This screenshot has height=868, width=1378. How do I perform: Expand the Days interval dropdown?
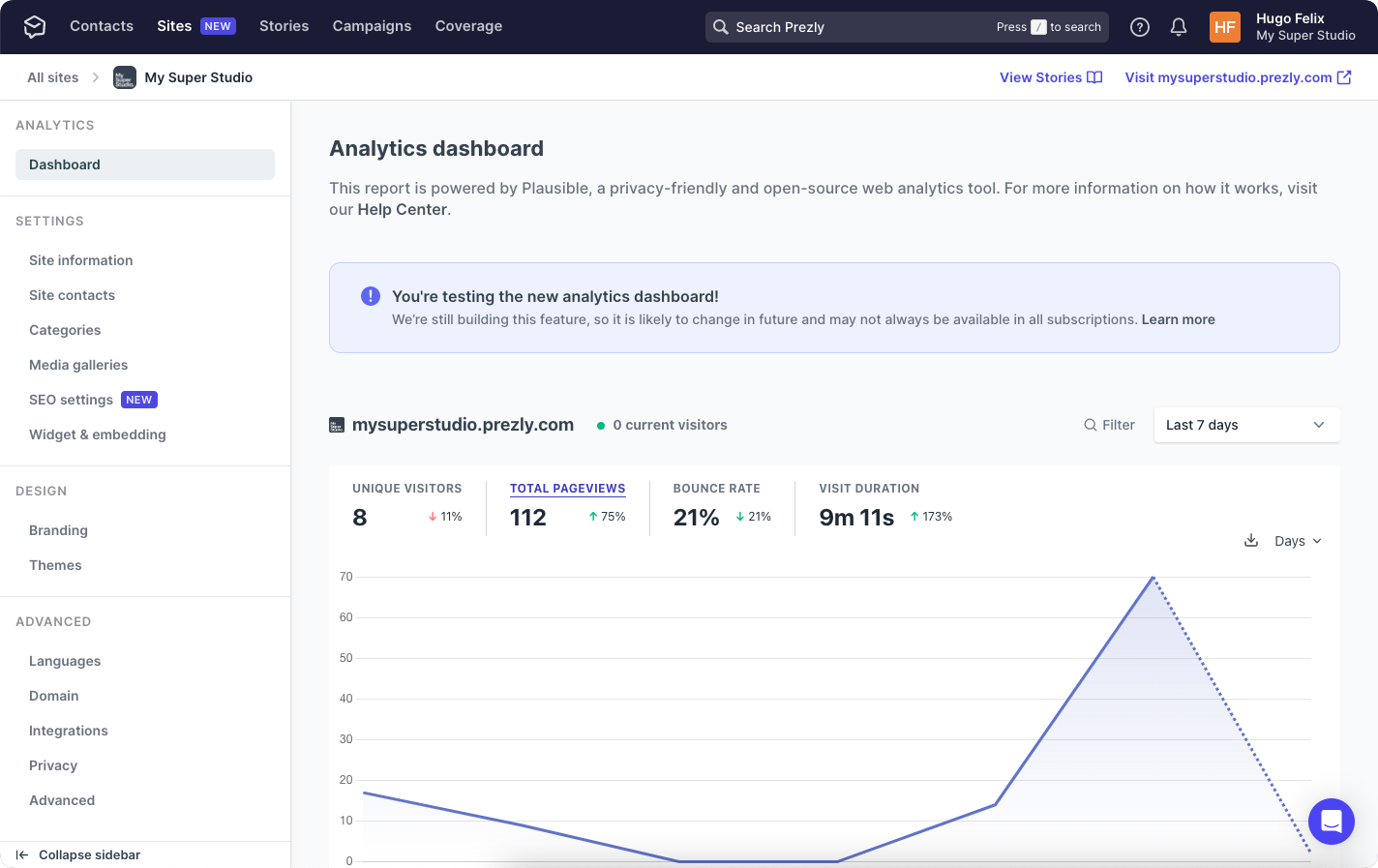coord(1298,541)
